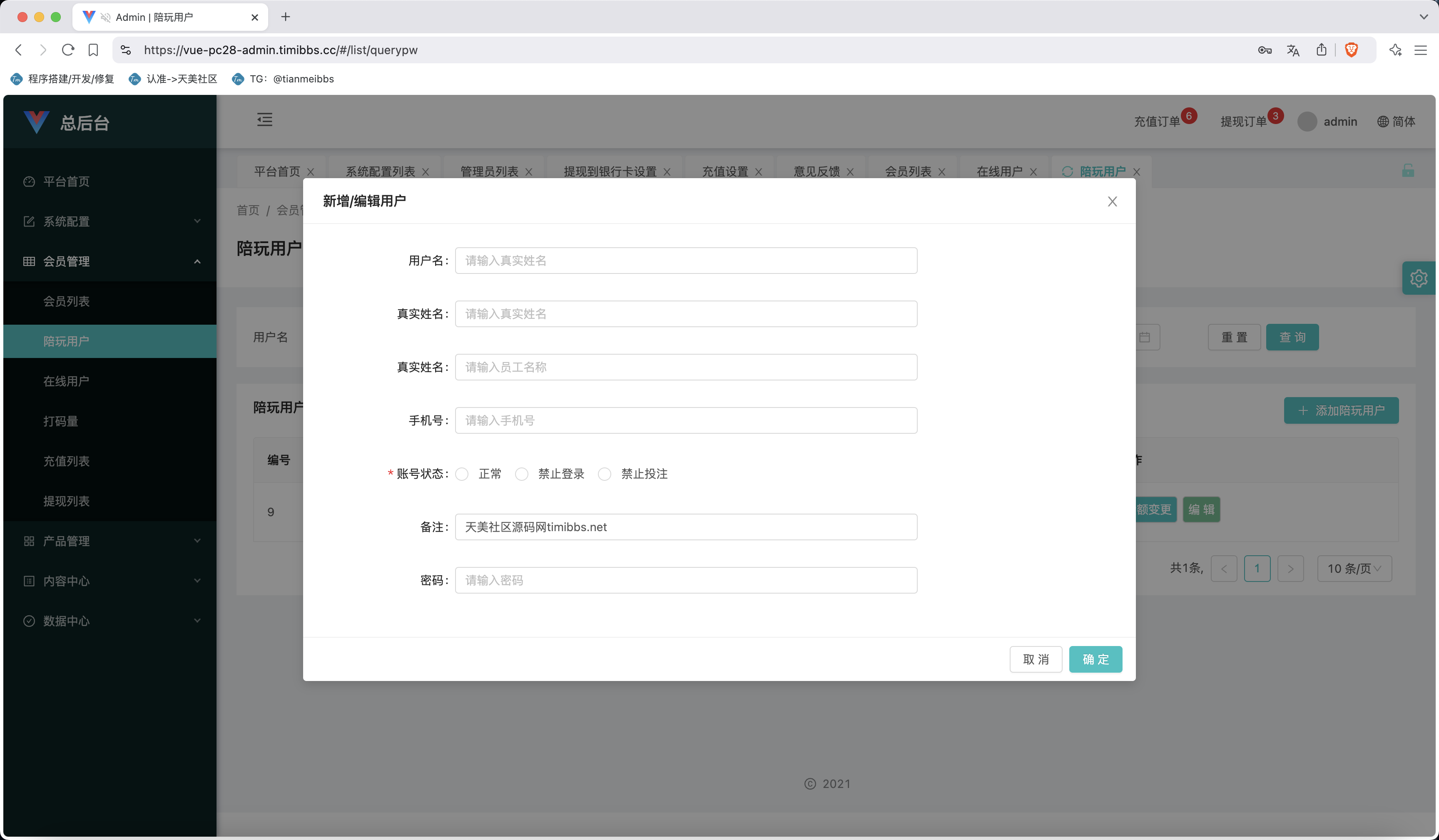Expand the 系统配置 sidebar menu
The height and width of the screenshot is (840, 1439).
click(110, 221)
